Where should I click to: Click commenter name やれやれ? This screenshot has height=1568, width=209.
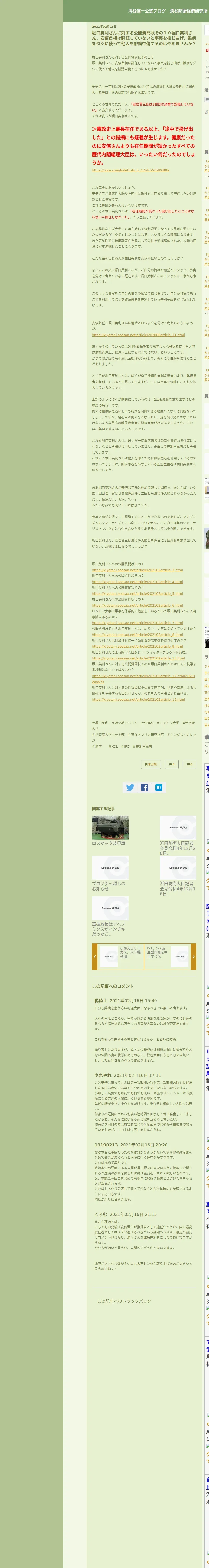[x=103, y=1076]
